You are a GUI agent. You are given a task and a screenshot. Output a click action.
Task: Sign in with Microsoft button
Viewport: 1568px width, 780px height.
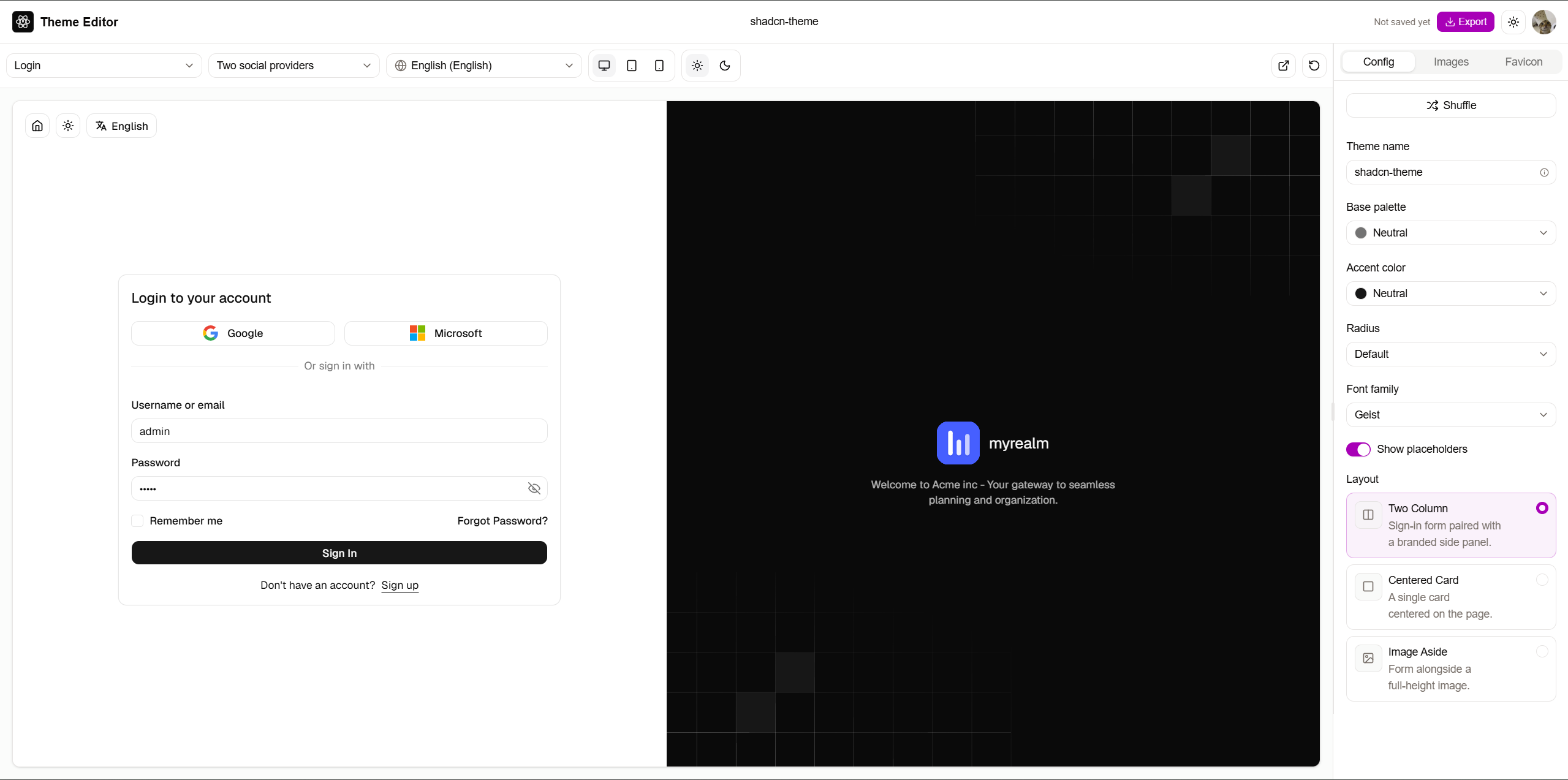446,333
